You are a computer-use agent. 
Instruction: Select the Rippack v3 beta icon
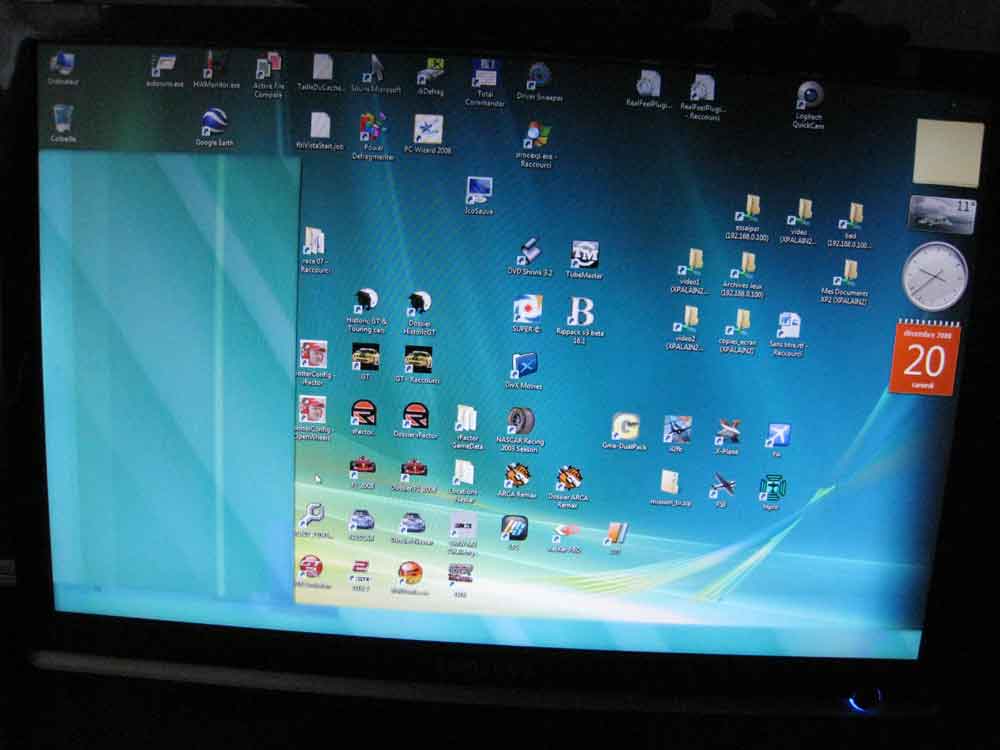(x=580, y=321)
